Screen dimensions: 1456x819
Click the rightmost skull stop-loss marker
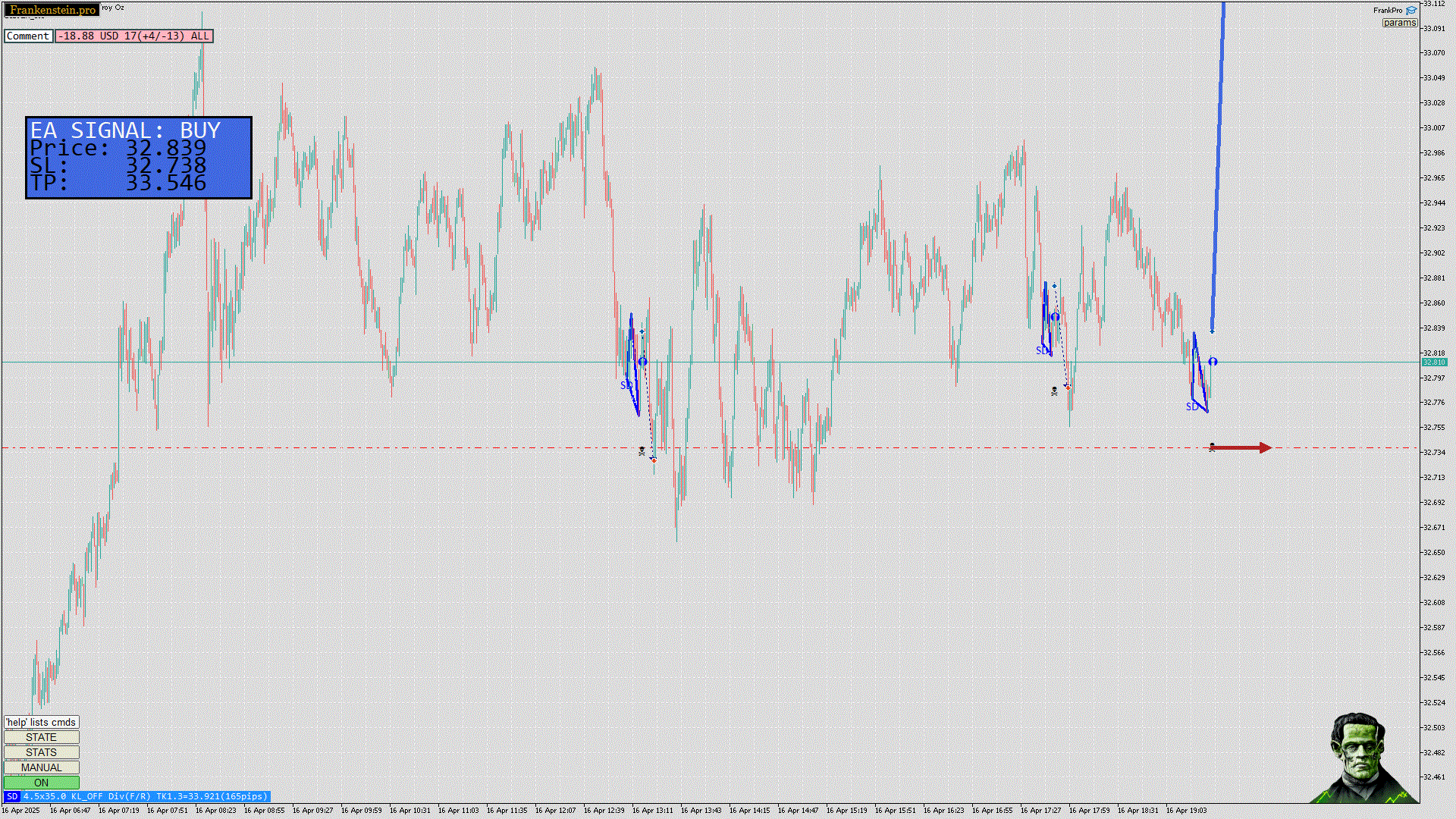coord(1212,447)
